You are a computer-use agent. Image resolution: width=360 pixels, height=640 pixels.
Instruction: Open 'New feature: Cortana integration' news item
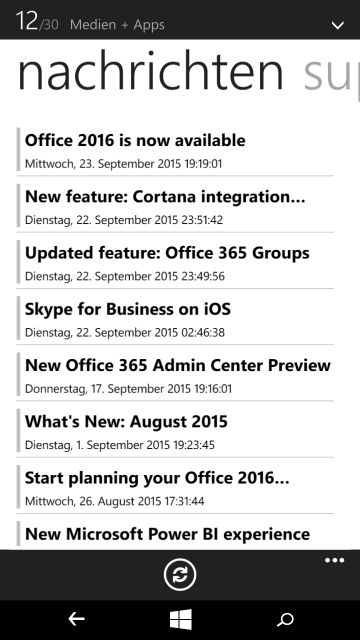pos(175,206)
